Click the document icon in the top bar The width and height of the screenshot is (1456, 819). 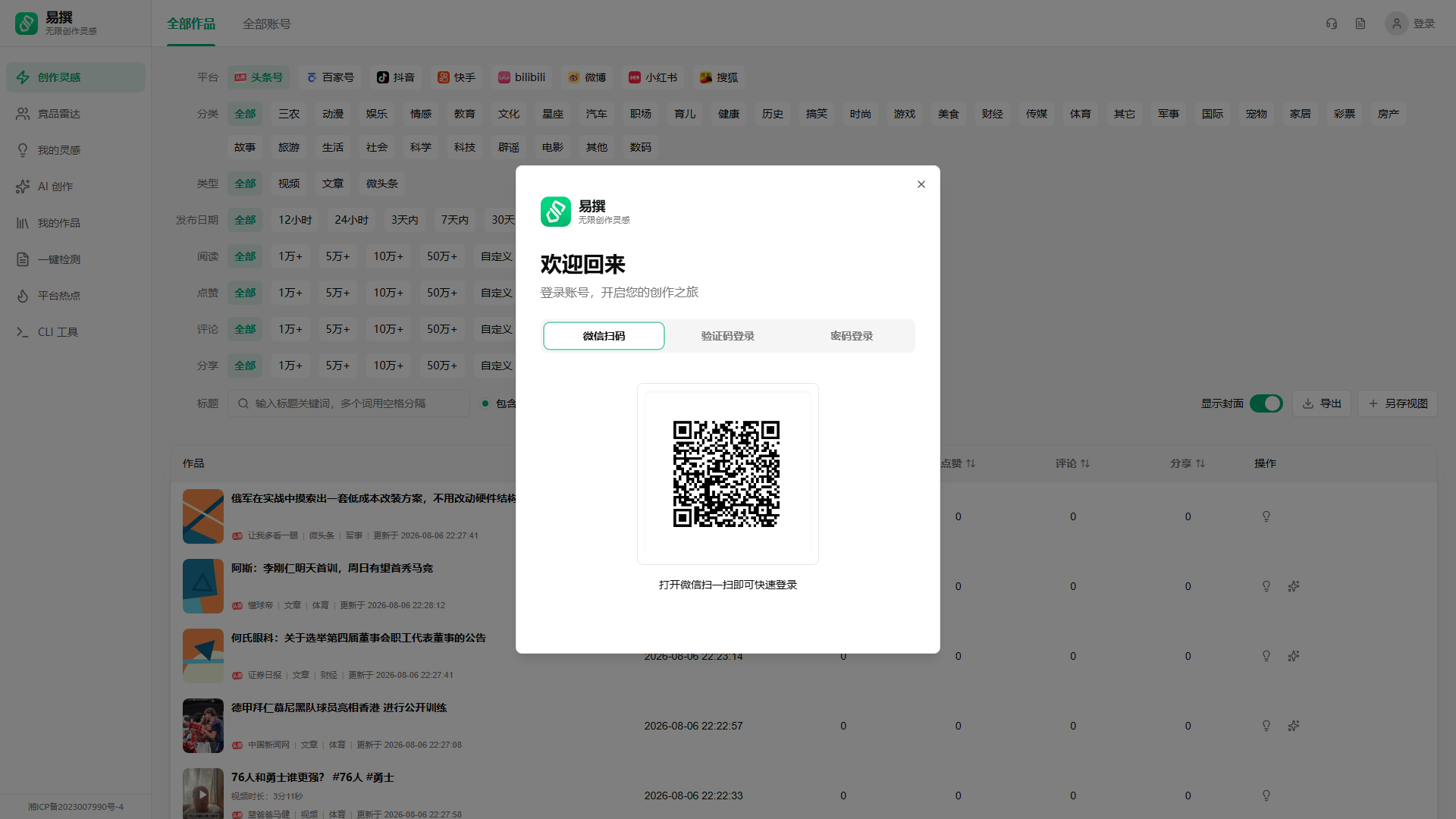tap(1360, 24)
